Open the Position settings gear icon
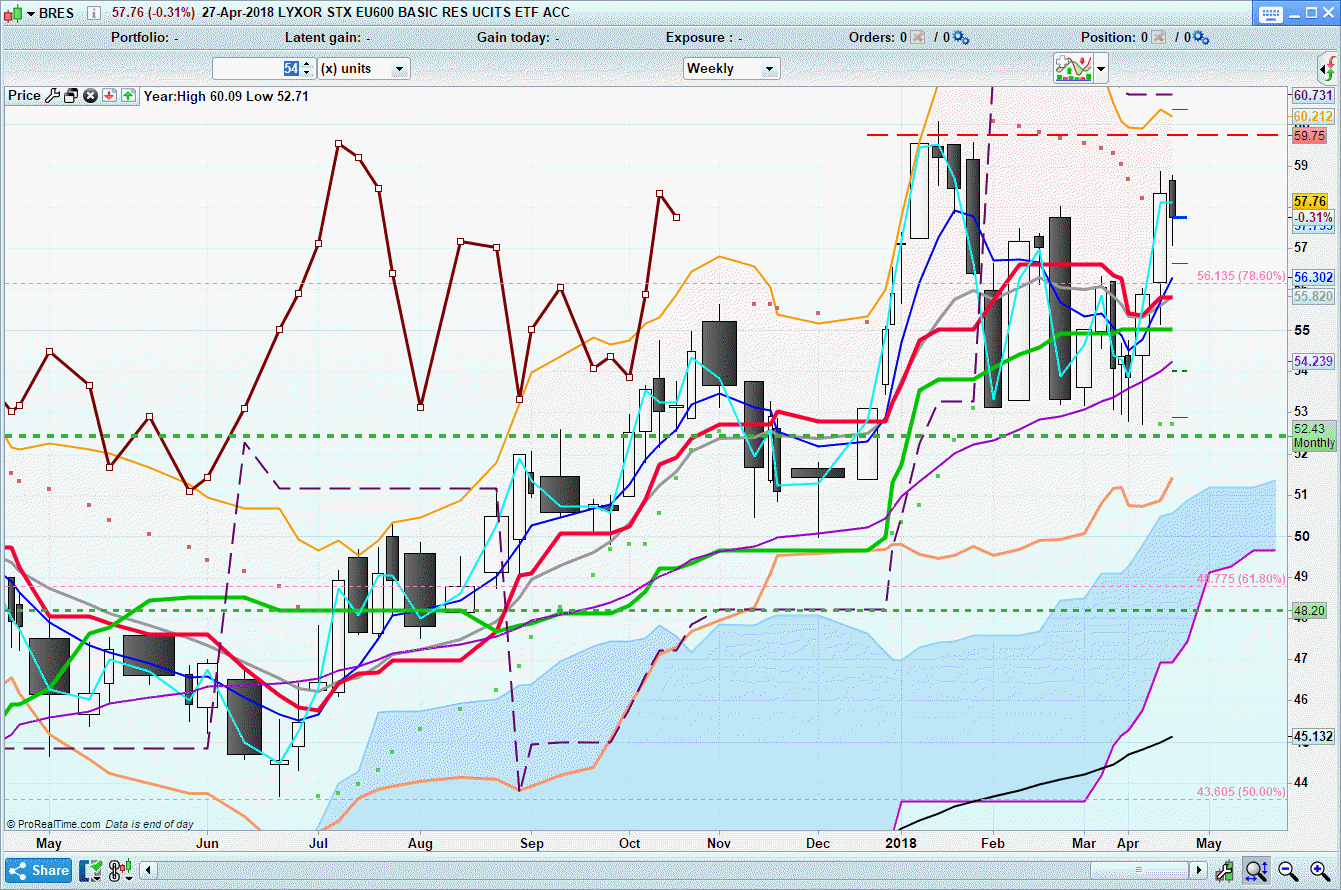 click(1201, 38)
